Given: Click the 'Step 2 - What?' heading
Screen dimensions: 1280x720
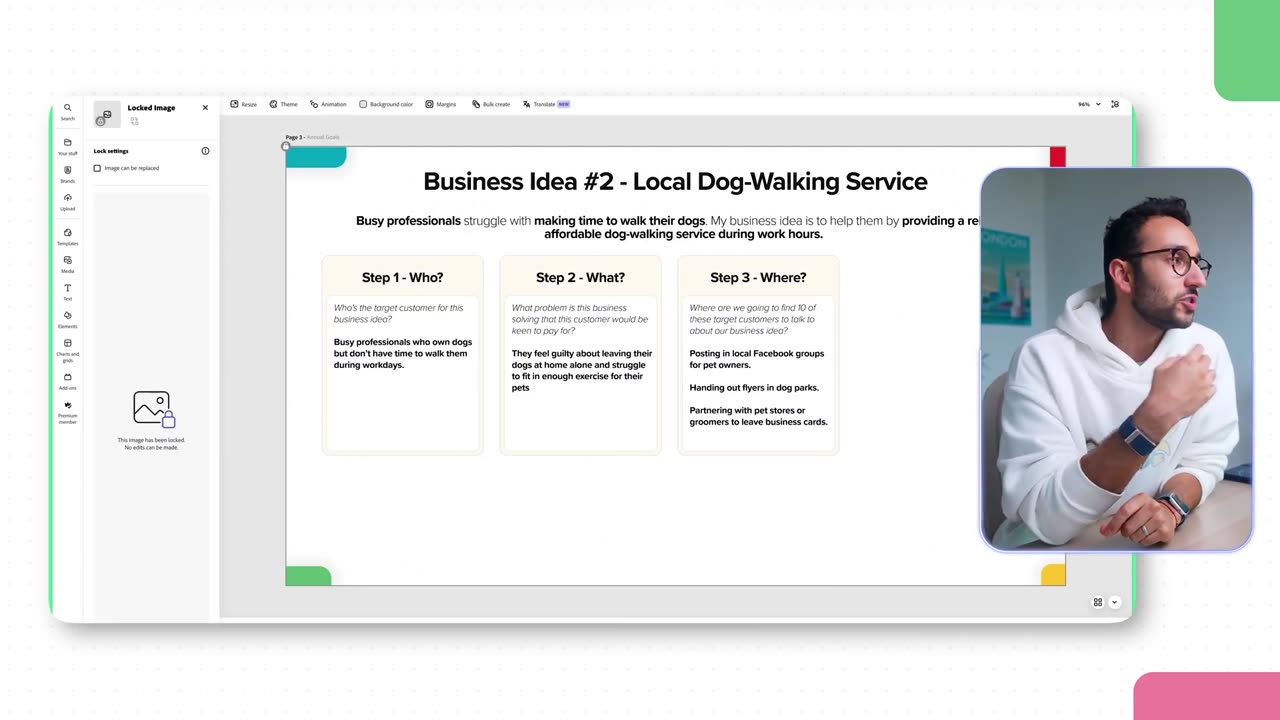Looking at the screenshot, I should pos(580,277).
